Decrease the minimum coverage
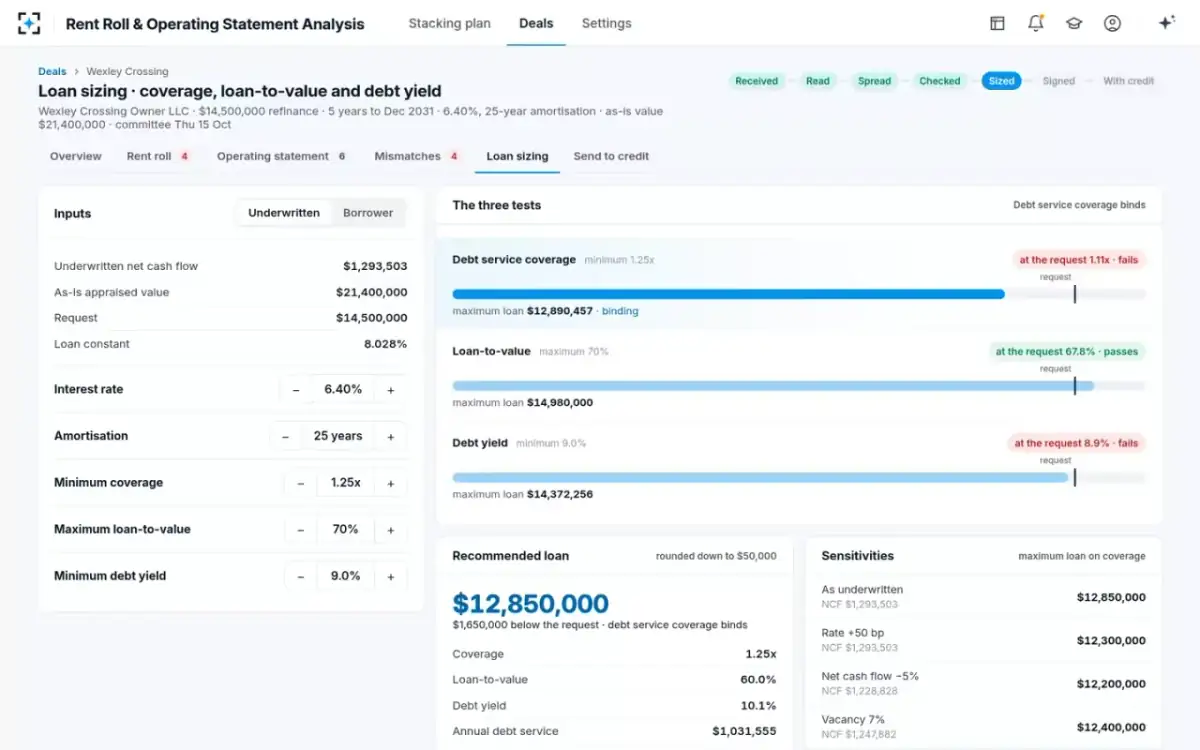 coord(301,483)
